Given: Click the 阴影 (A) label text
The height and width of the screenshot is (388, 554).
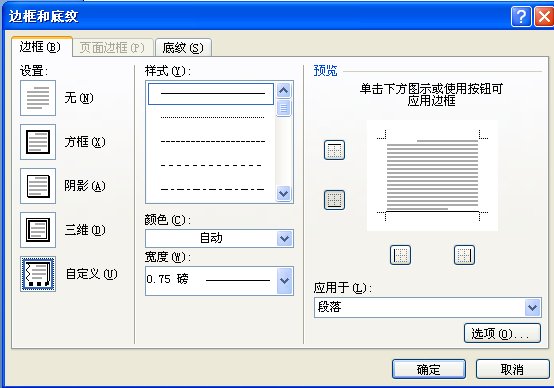Looking at the screenshot, I should pyautogui.click(x=85, y=186).
